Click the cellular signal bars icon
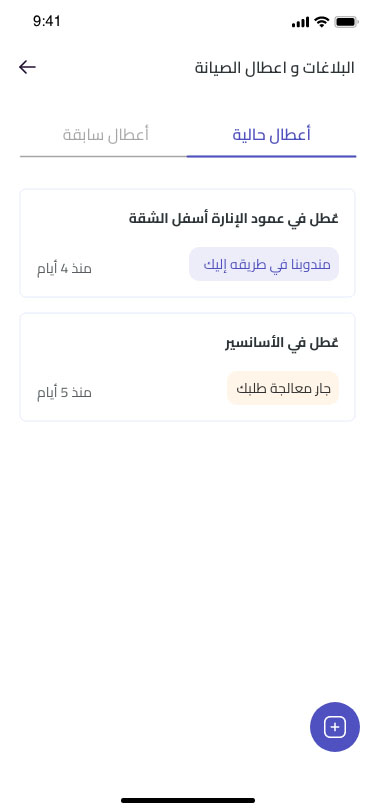The image size is (375, 812). (x=300, y=22)
